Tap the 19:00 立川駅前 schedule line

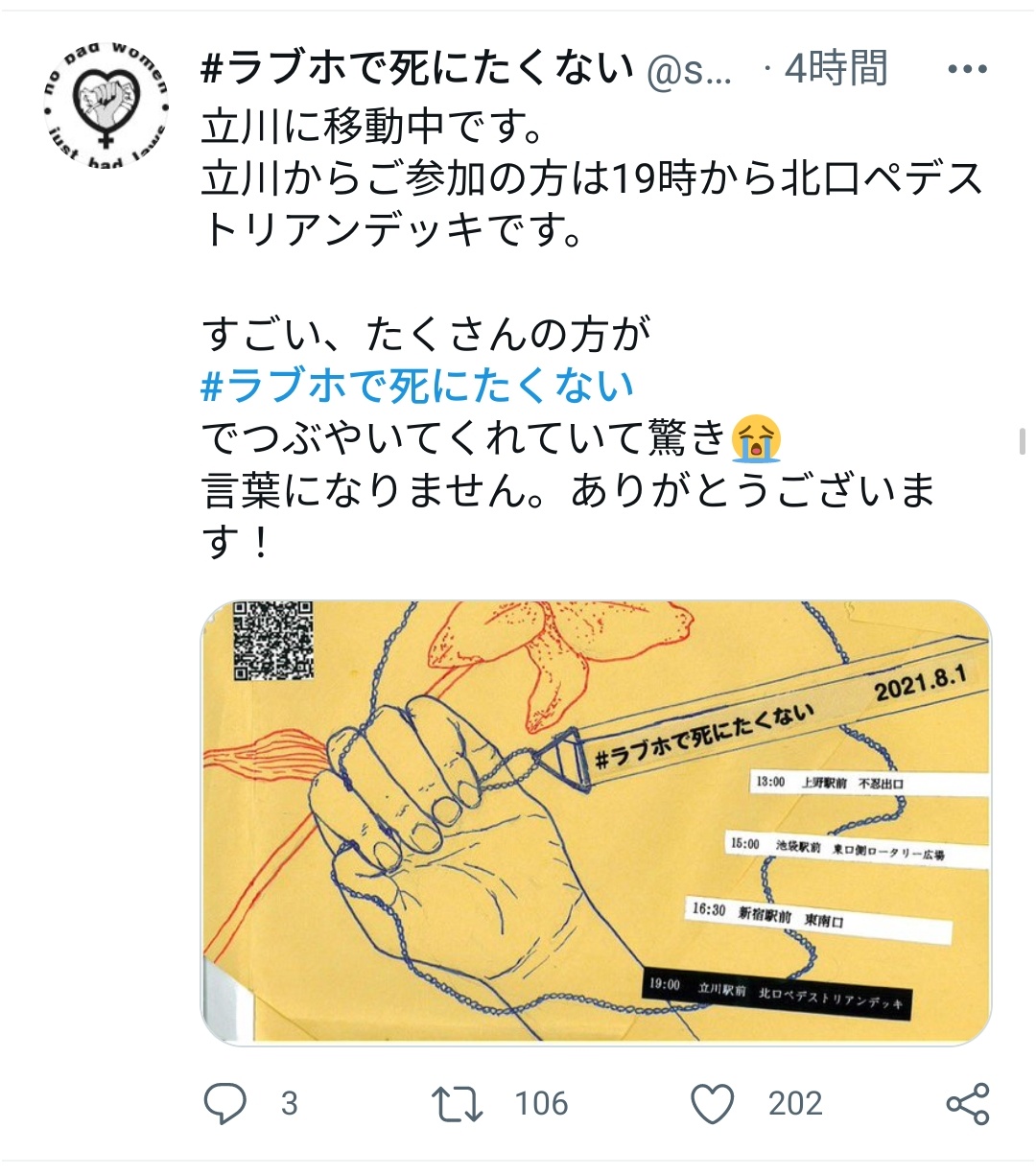point(775,994)
